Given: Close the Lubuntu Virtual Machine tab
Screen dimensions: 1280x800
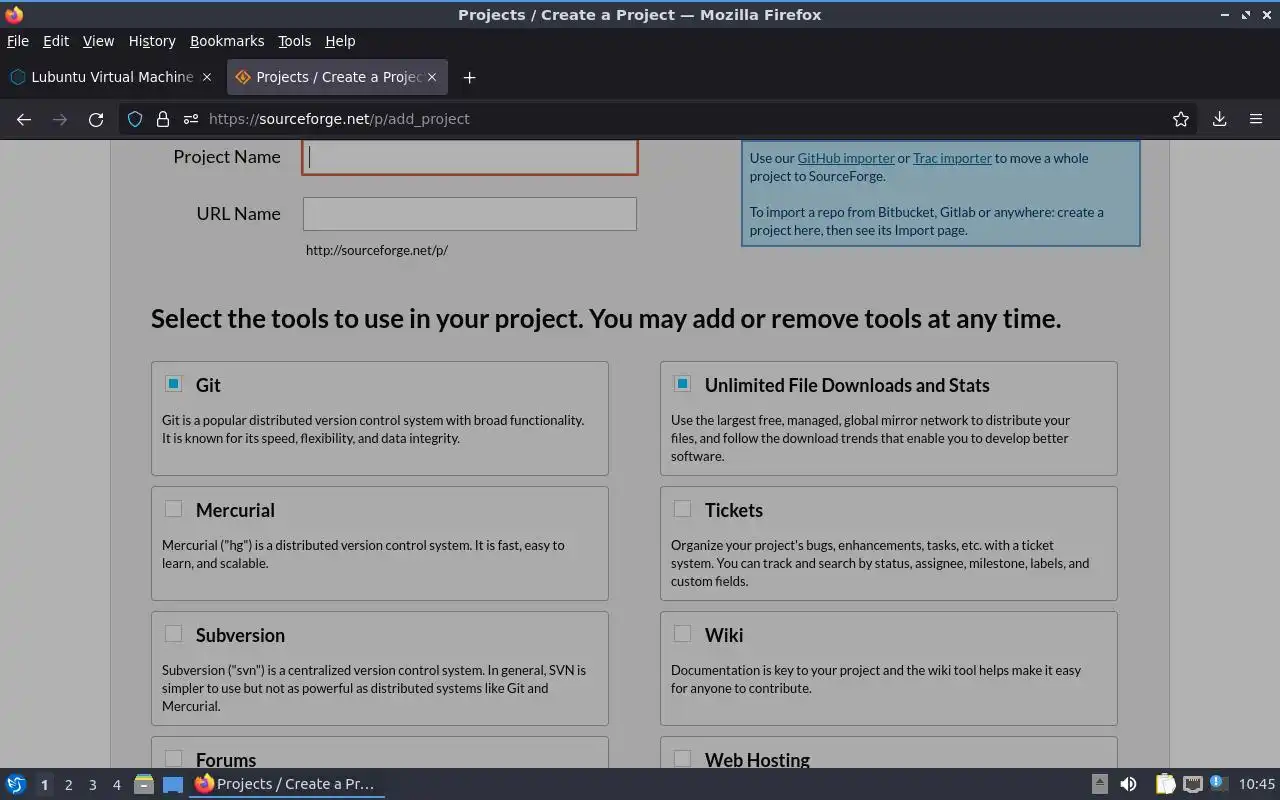Looking at the screenshot, I should click(207, 77).
